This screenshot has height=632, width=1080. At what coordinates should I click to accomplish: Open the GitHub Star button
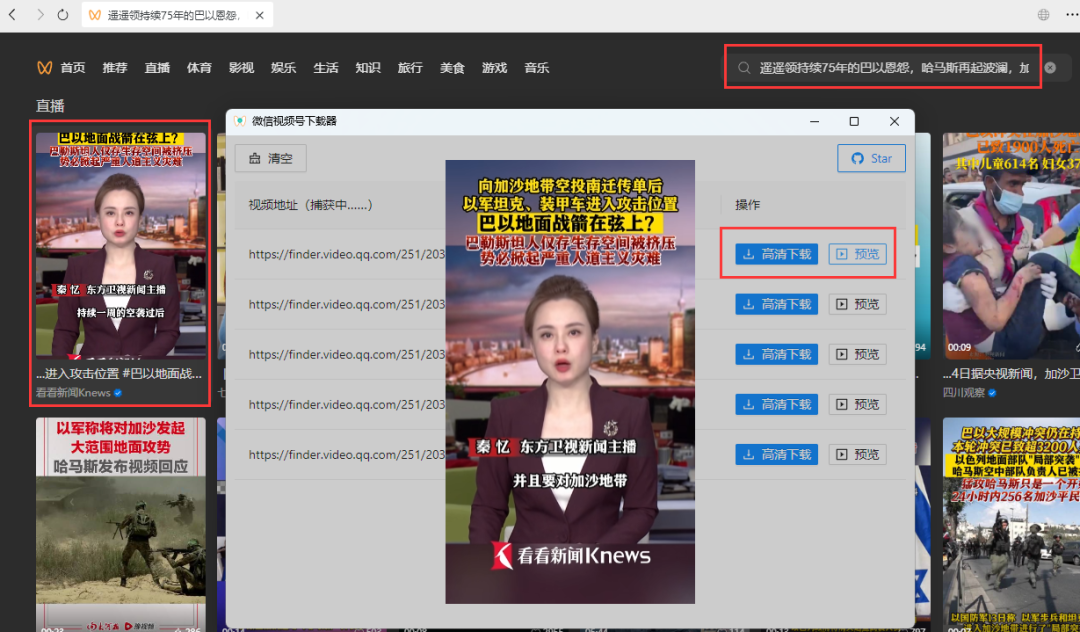tap(871, 158)
